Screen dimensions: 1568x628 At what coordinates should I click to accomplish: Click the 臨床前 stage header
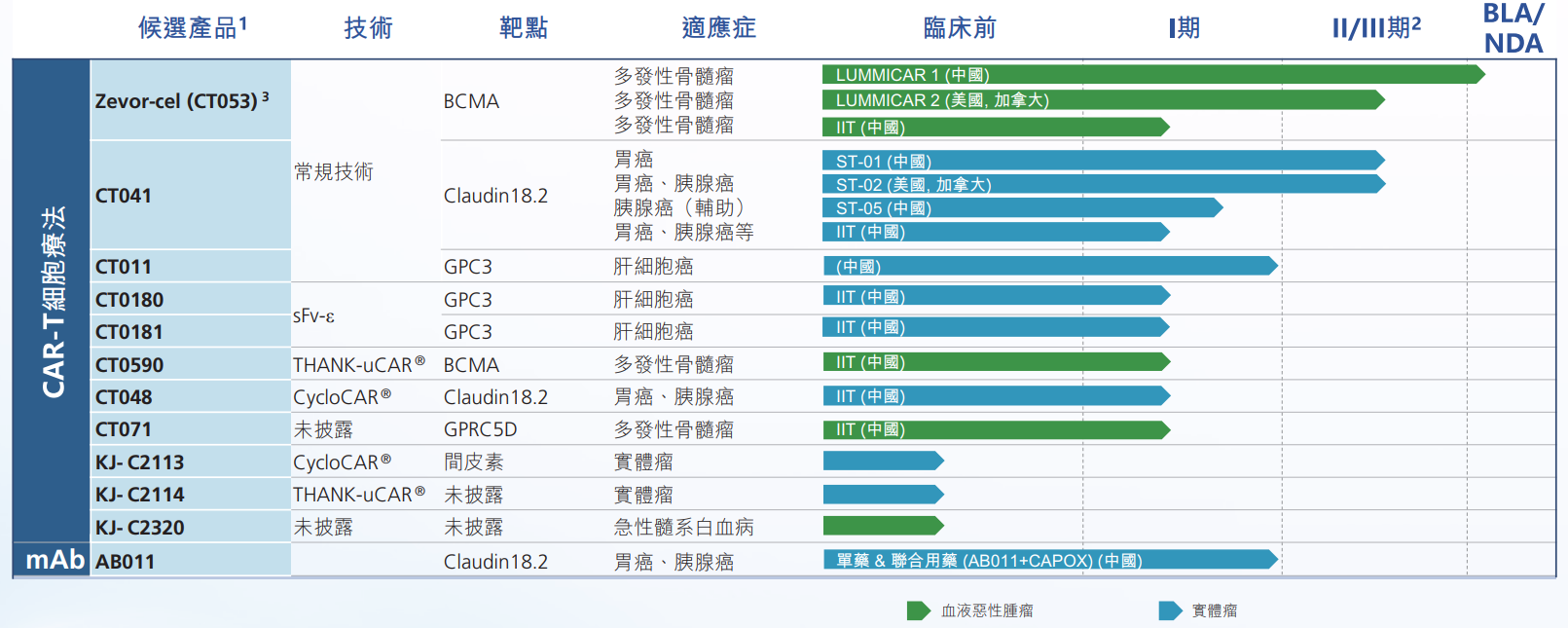tap(959, 28)
